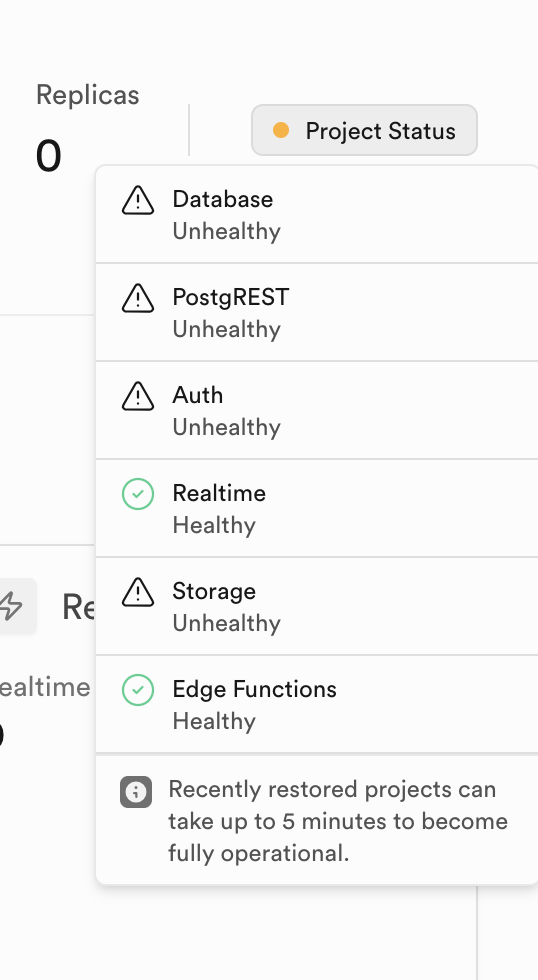This screenshot has height=980, width=538.
Task: Open the Database status entry
Action: point(317,214)
